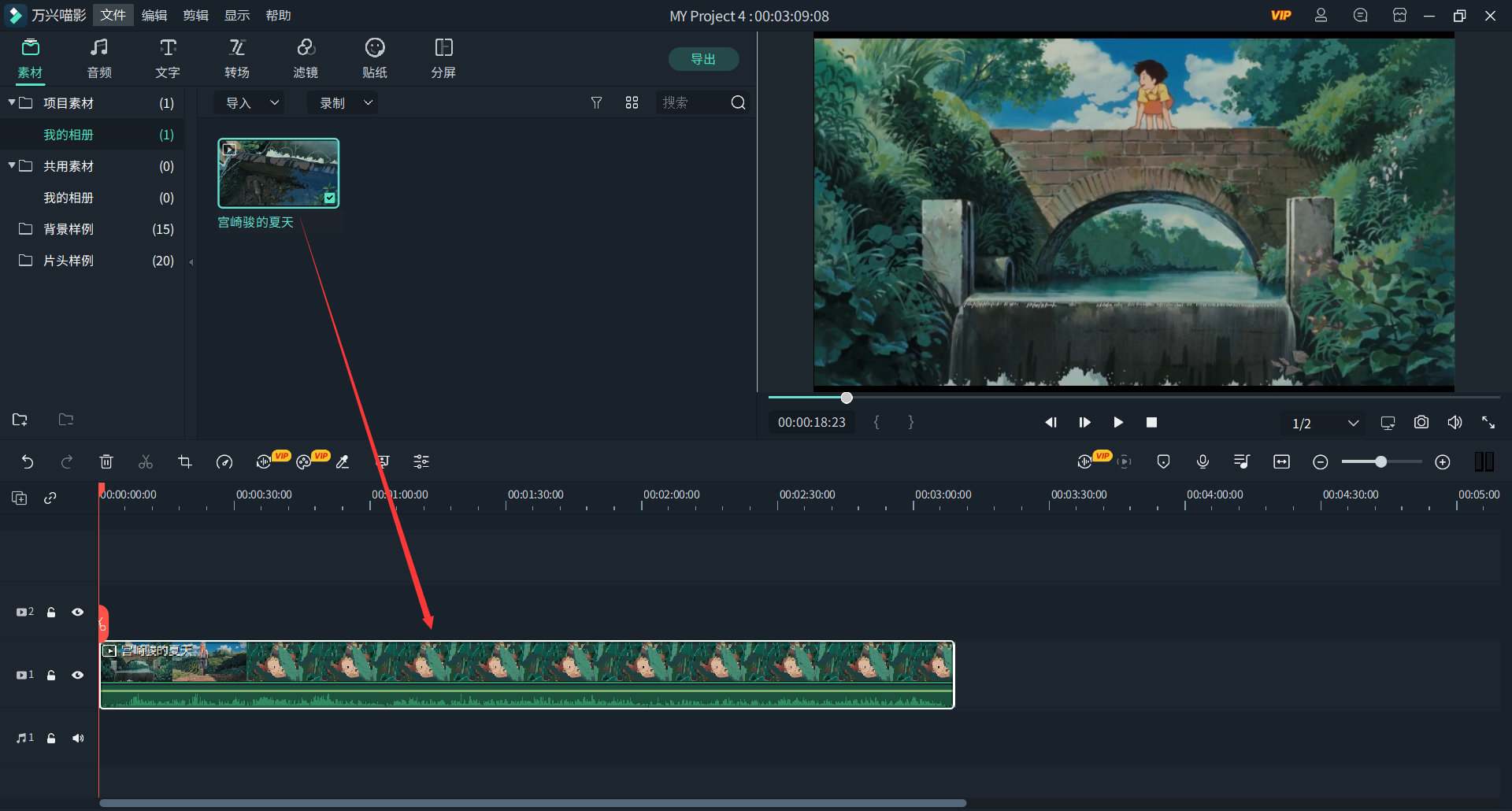Click the timeline zoom slider handle

[x=1380, y=462]
